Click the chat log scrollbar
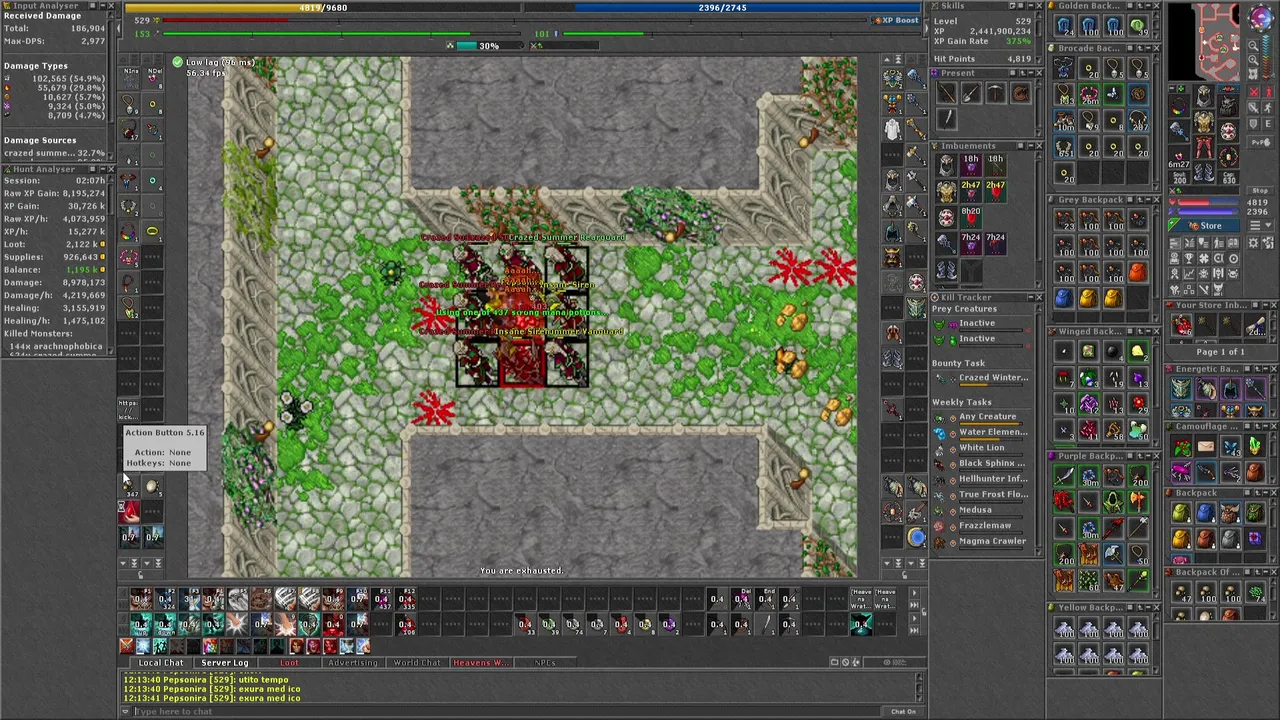Viewport: 1280px width, 720px height. pos(919,687)
